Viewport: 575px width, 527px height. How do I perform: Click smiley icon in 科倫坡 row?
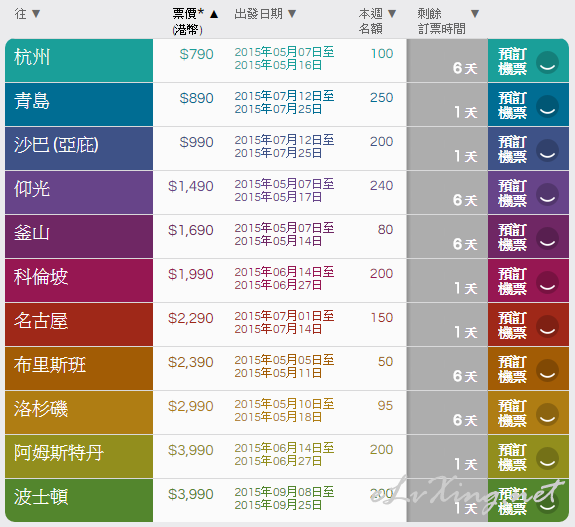547,282
